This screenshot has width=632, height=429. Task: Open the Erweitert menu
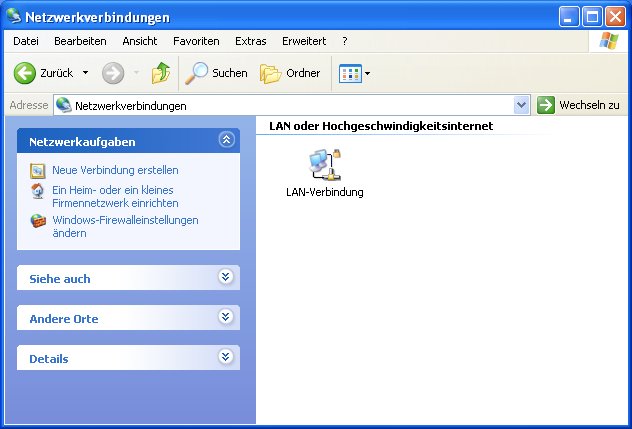pyautogui.click(x=304, y=41)
